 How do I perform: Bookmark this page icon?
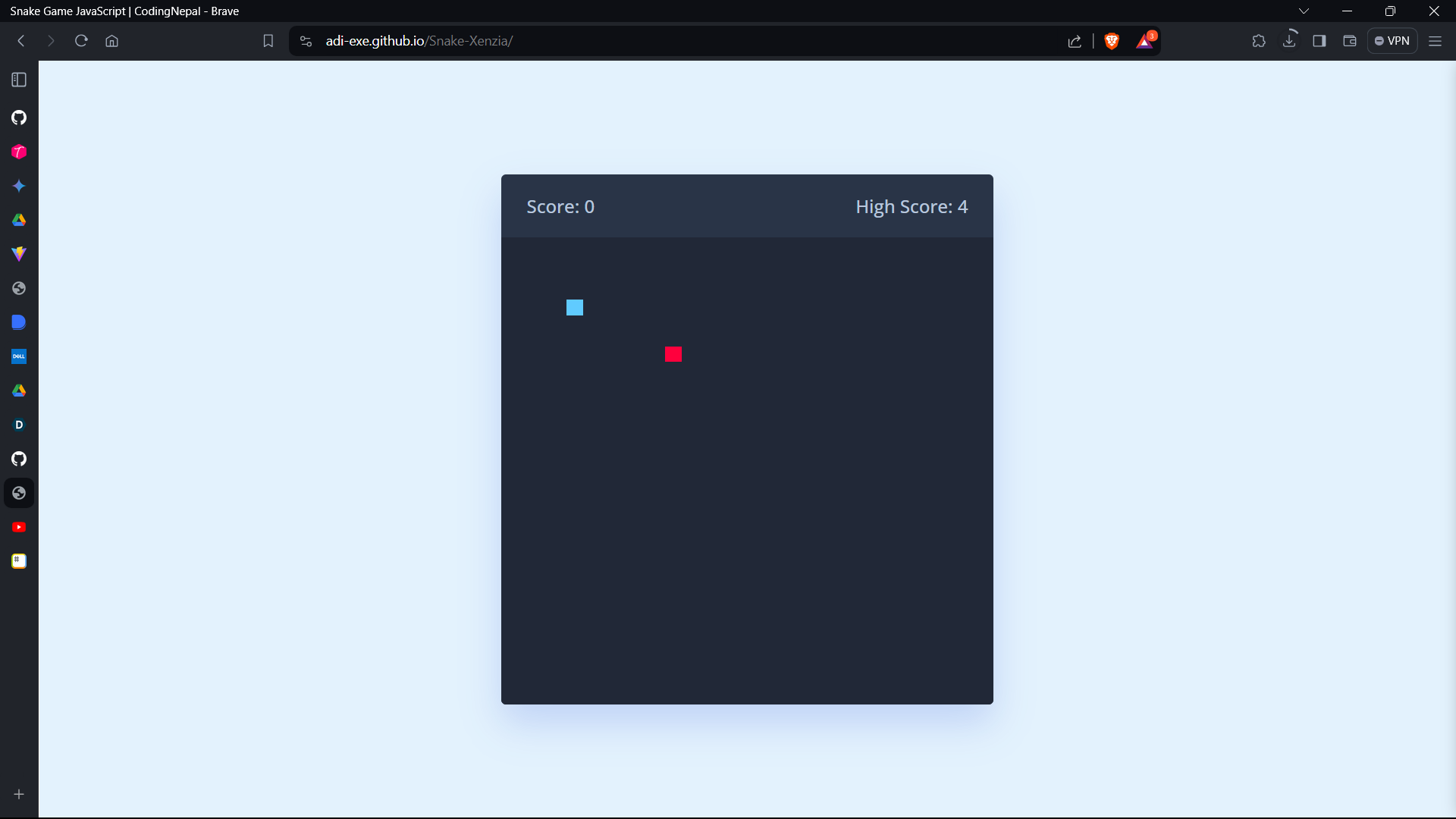(x=268, y=41)
